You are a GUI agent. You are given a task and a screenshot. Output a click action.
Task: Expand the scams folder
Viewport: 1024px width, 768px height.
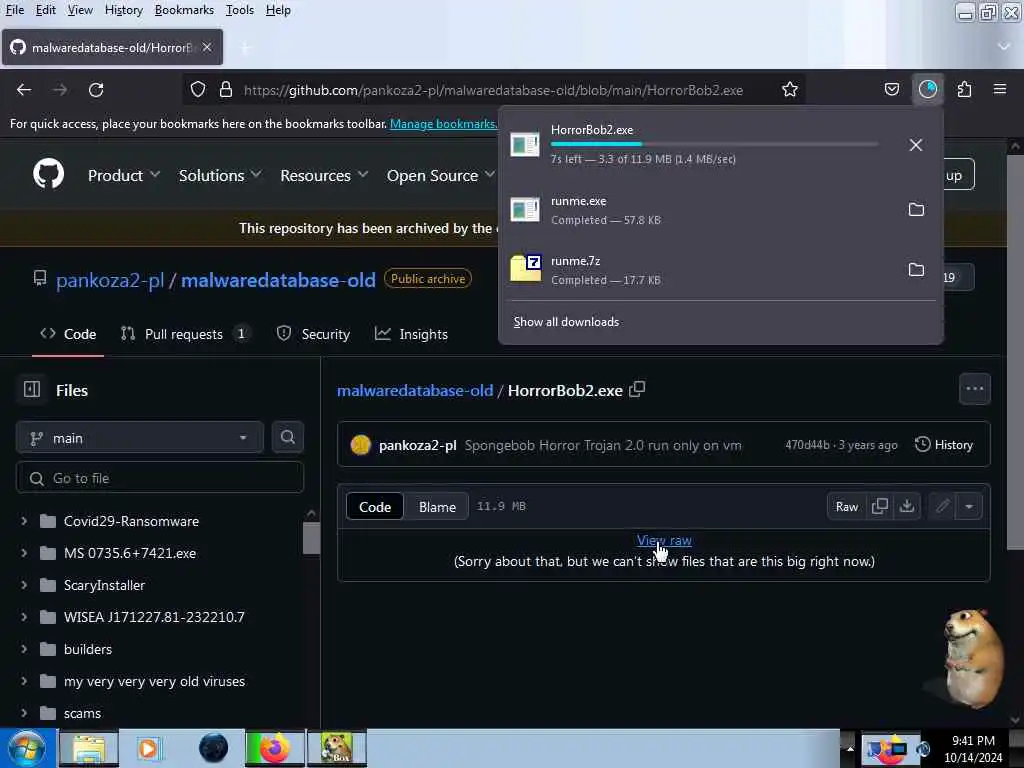tap(24, 712)
